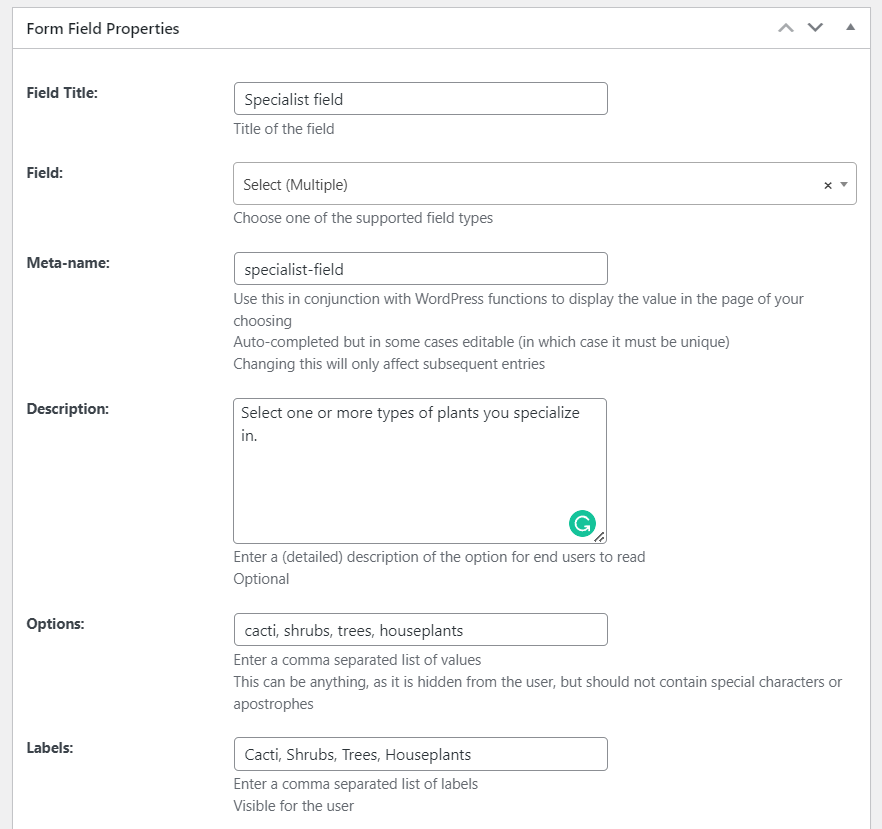Click the 'Meta-name:' label
The image size is (882, 829).
tap(68, 263)
